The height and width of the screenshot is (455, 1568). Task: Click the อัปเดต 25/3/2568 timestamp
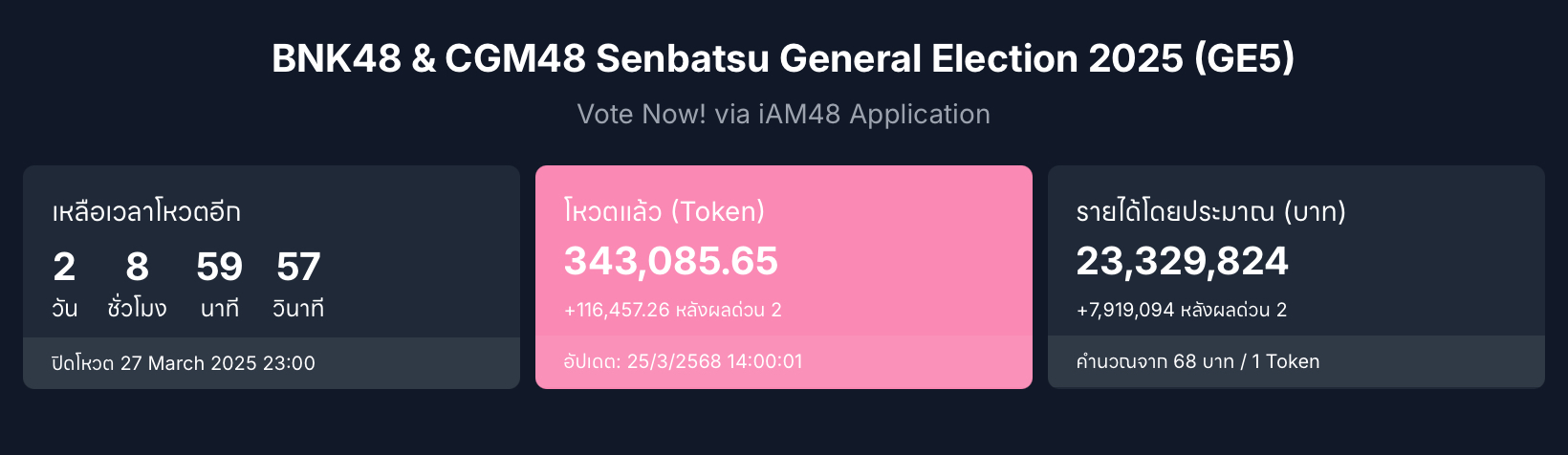[x=683, y=361]
